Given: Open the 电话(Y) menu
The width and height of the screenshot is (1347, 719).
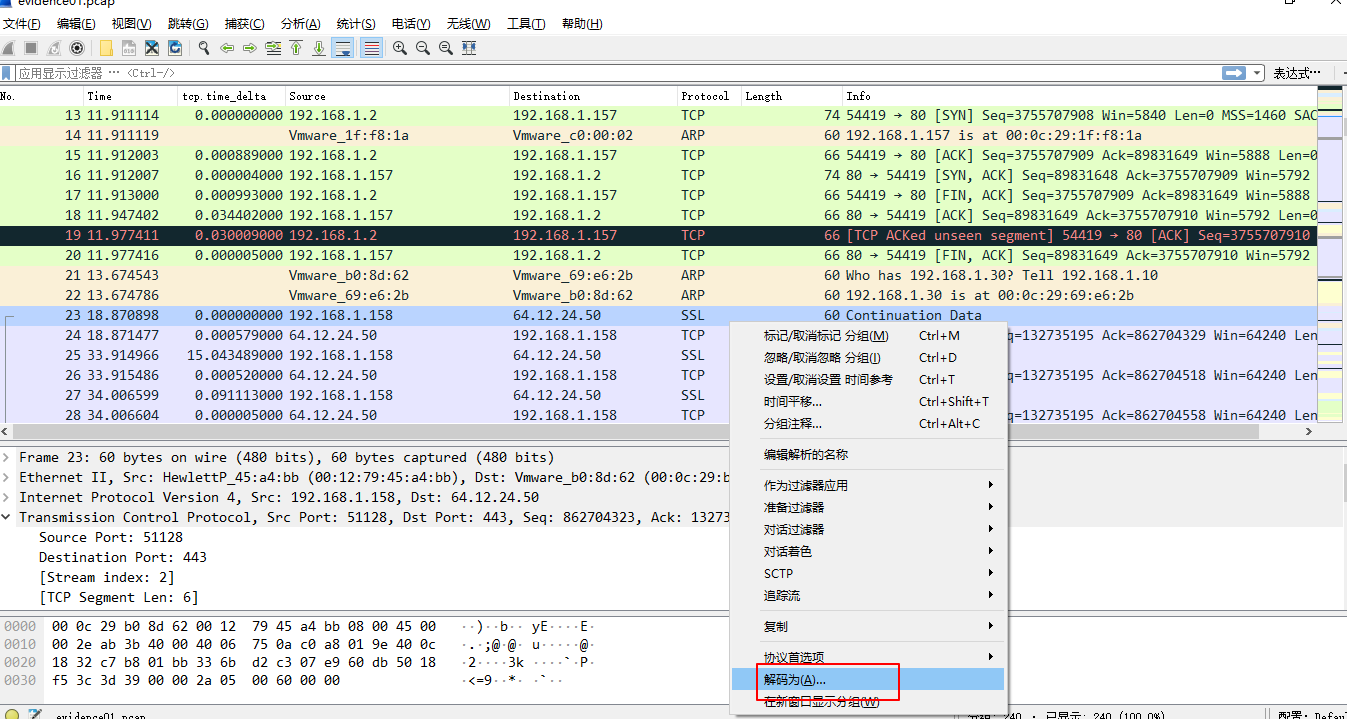Looking at the screenshot, I should point(411,24).
